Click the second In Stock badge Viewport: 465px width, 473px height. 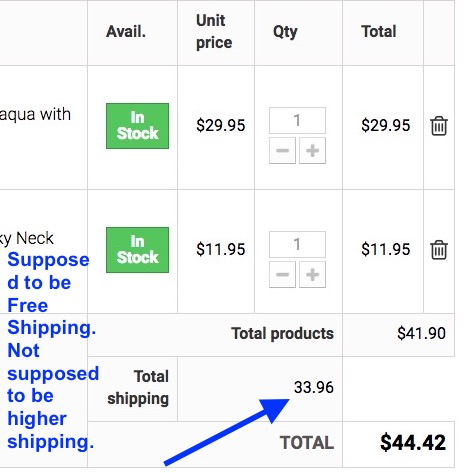tap(137, 250)
